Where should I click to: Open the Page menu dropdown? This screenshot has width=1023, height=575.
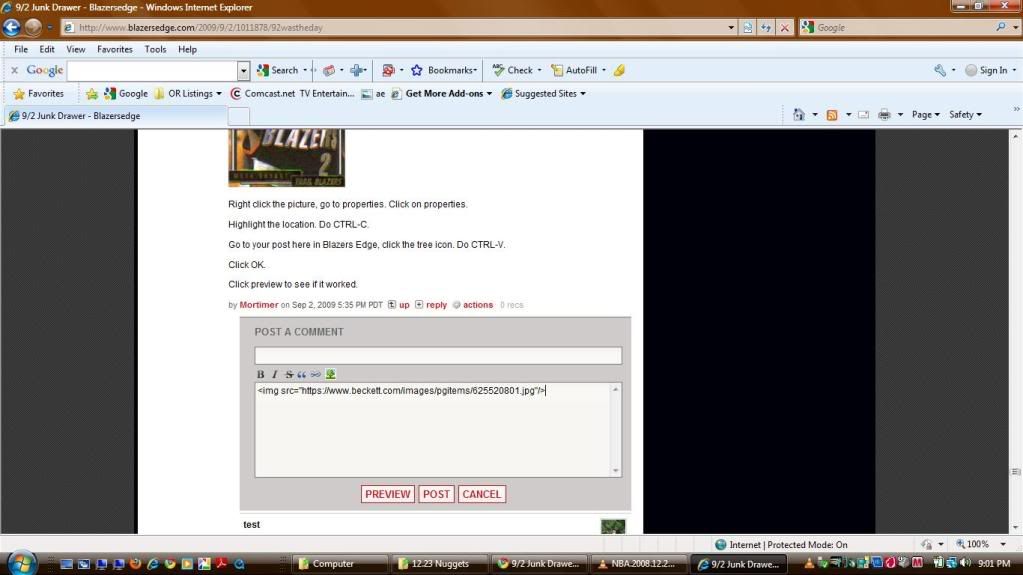click(925, 115)
